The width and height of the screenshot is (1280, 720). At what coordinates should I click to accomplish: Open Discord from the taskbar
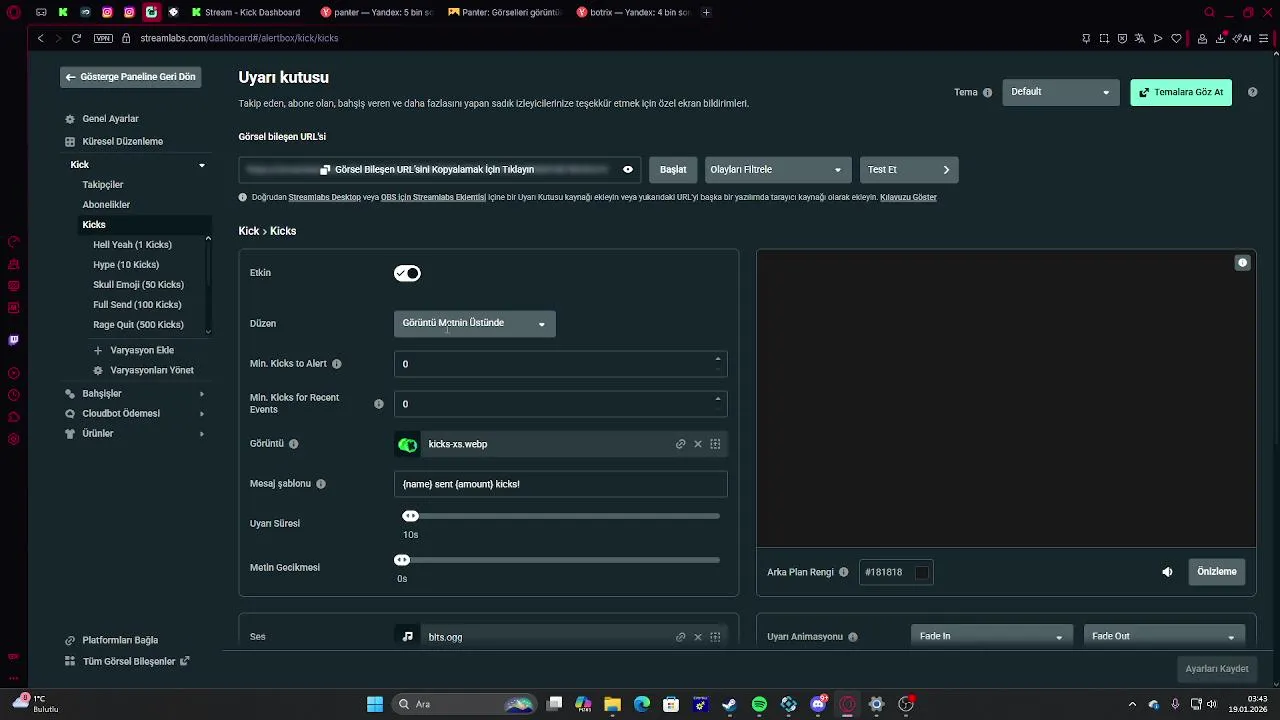(x=818, y=704)
